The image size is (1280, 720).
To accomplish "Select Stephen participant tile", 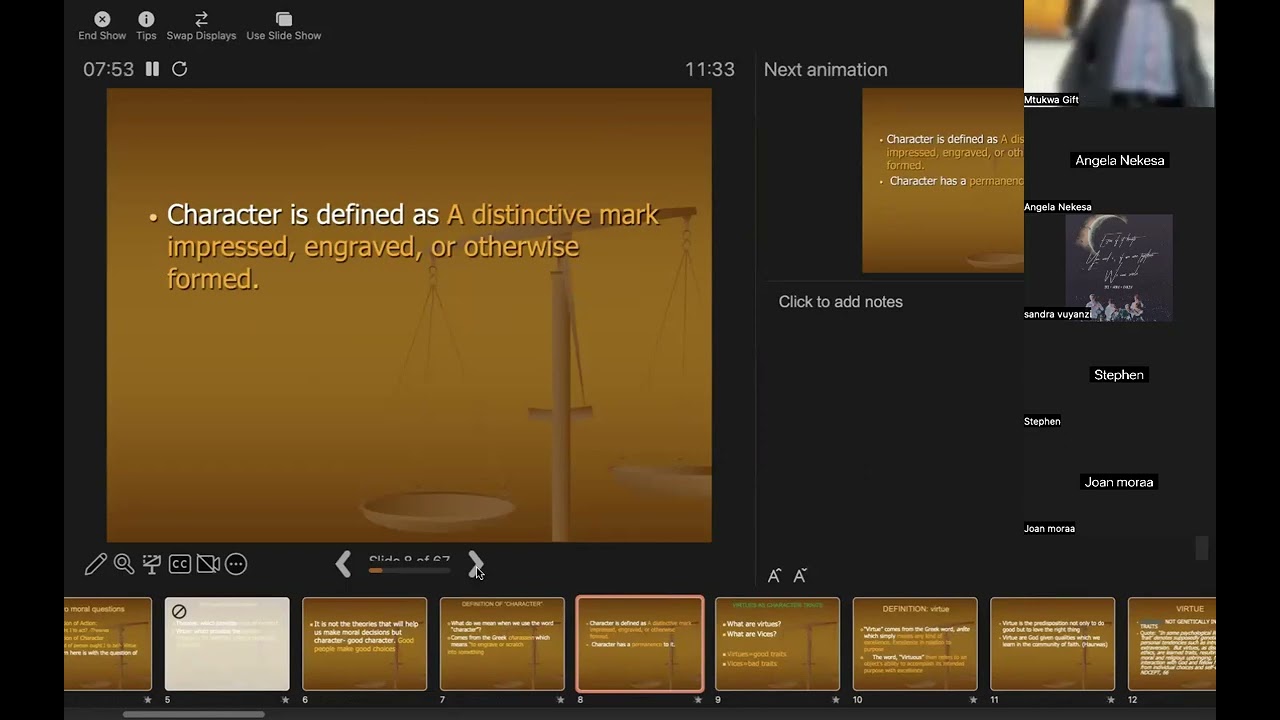I will (x=1119, y=375).
